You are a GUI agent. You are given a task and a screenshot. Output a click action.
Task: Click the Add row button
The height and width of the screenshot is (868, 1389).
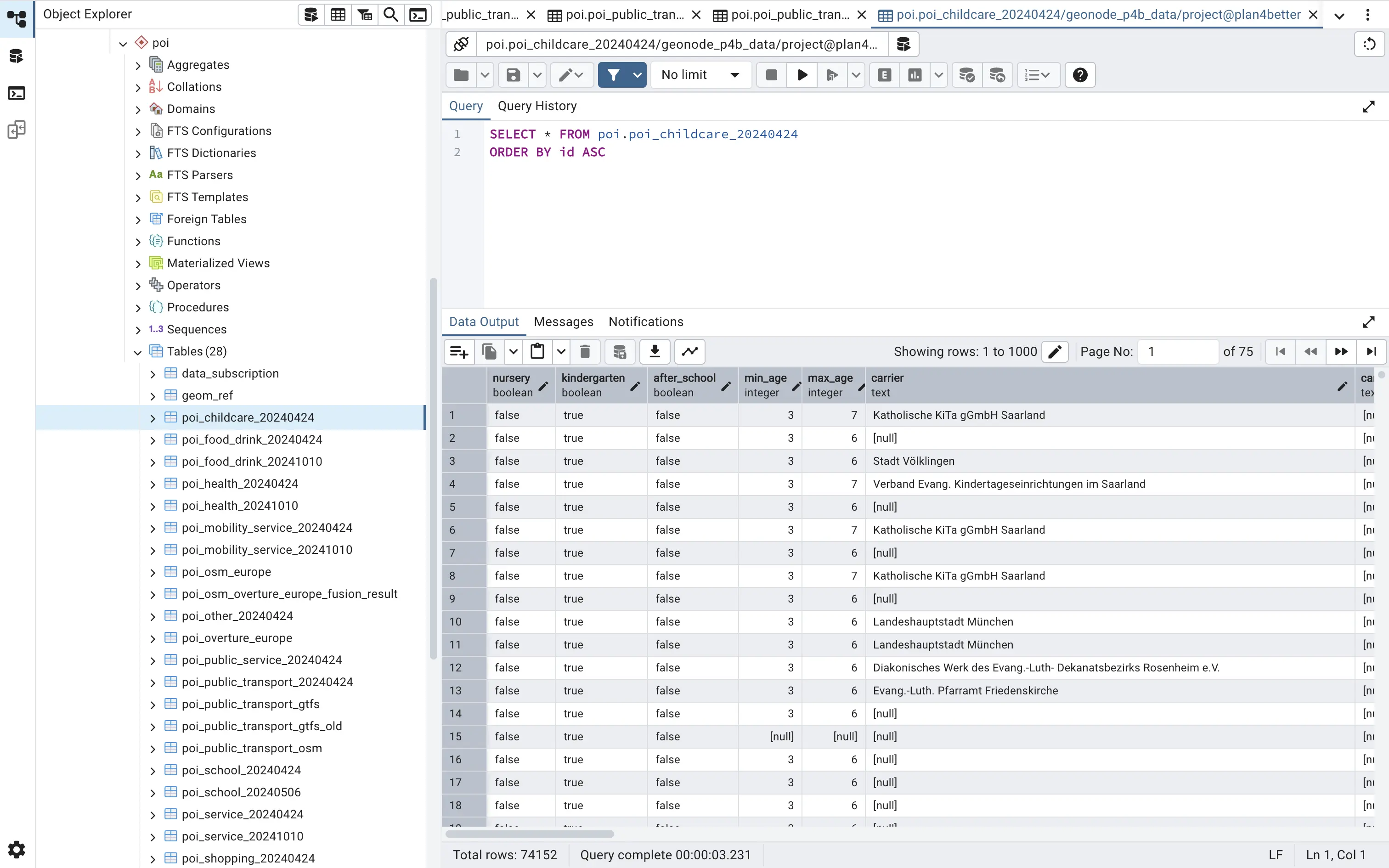459,351
